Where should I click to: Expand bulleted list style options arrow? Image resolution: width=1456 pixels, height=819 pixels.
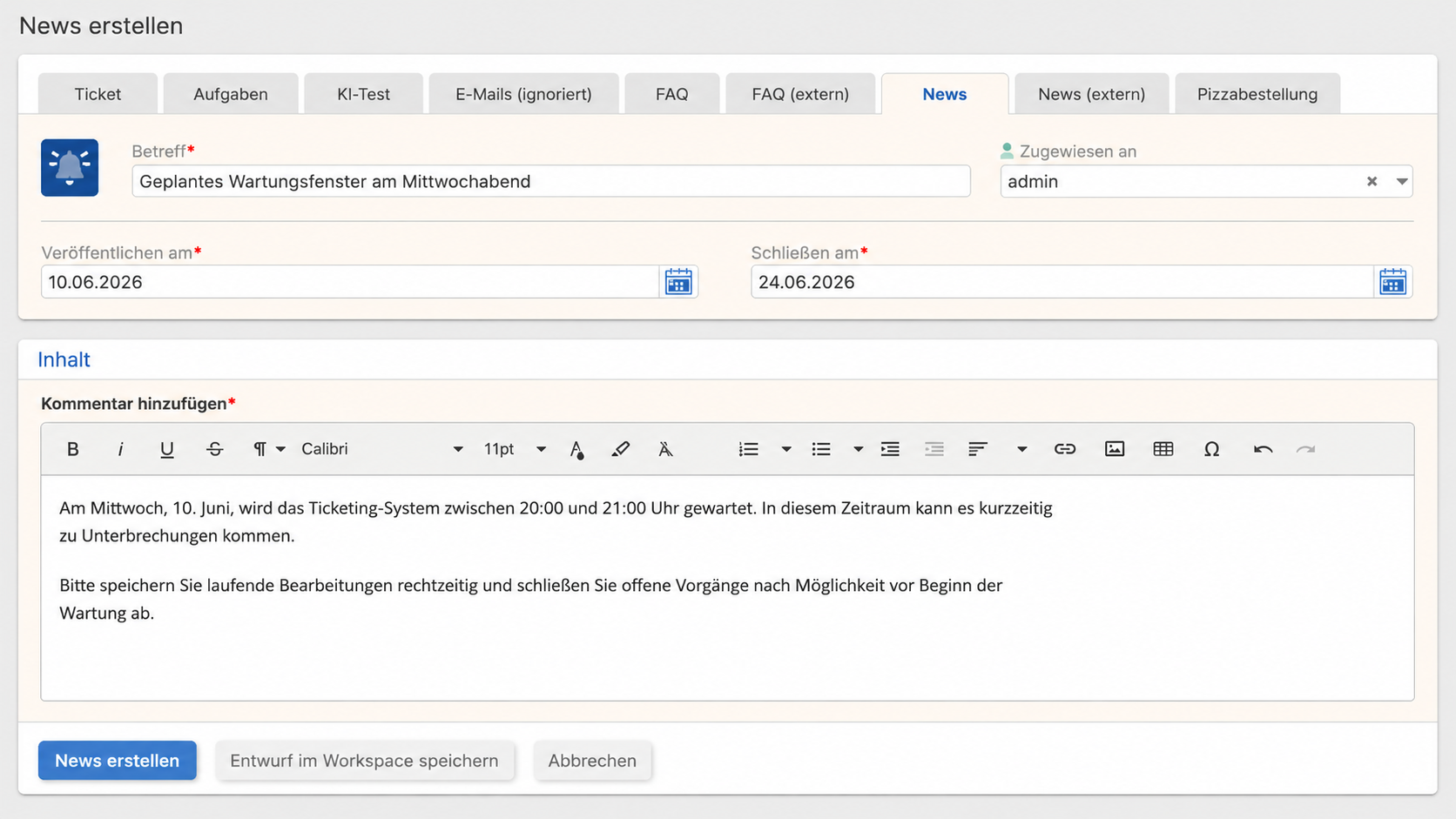click(x=859, y=449)
